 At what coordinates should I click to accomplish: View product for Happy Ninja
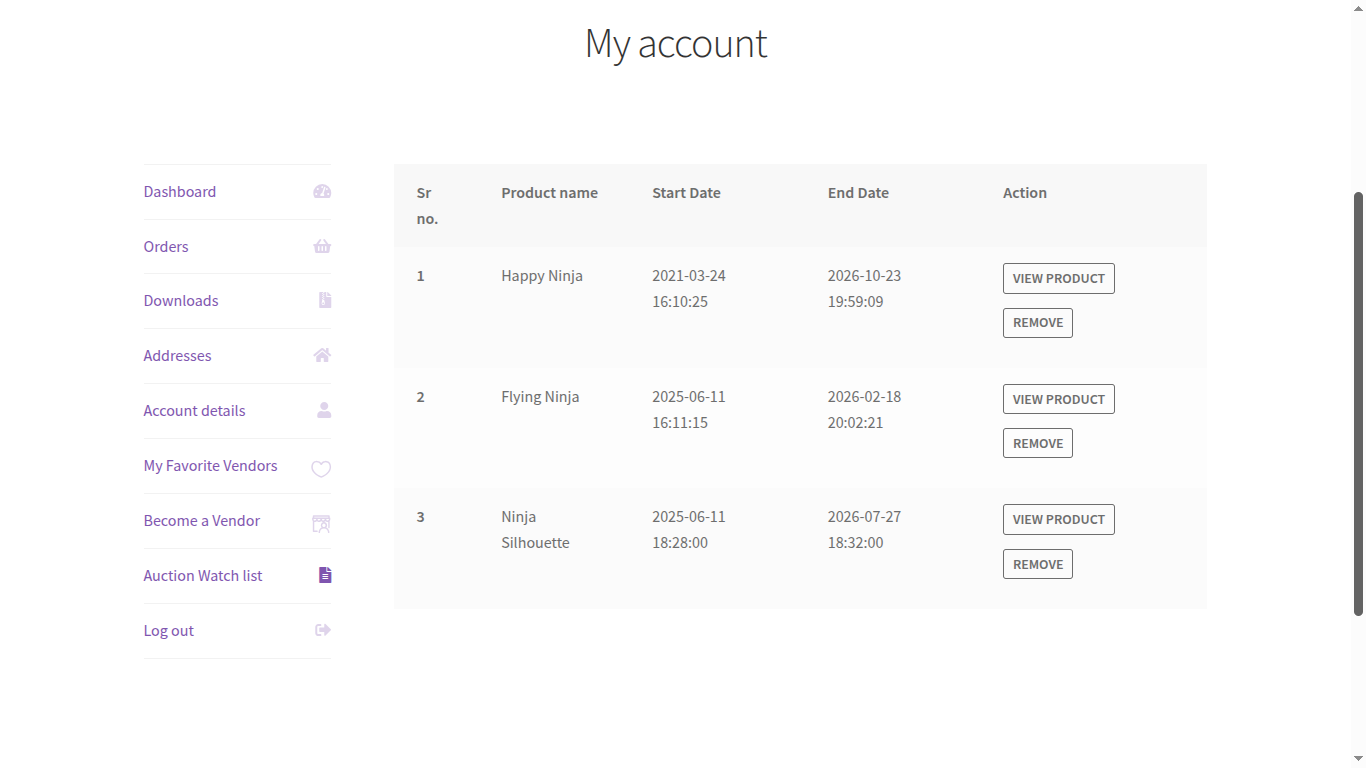(x=1058, y=279)
